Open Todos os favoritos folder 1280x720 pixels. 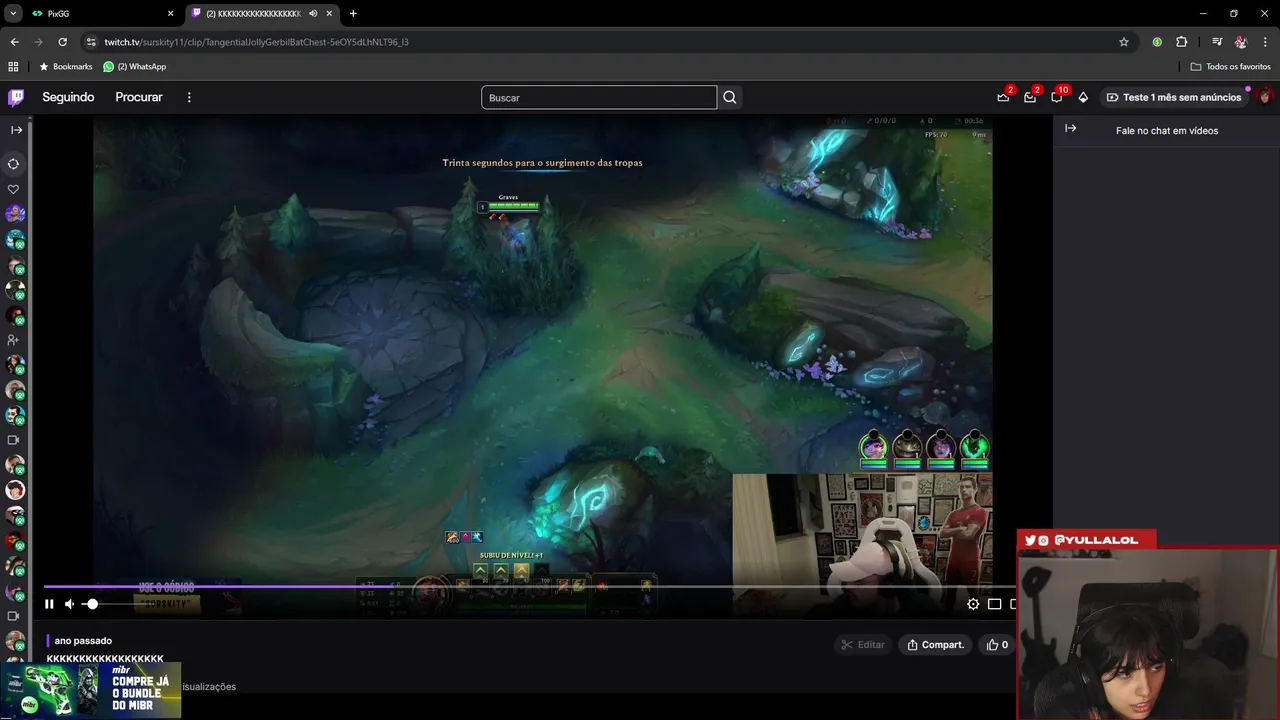(1230, 66)
